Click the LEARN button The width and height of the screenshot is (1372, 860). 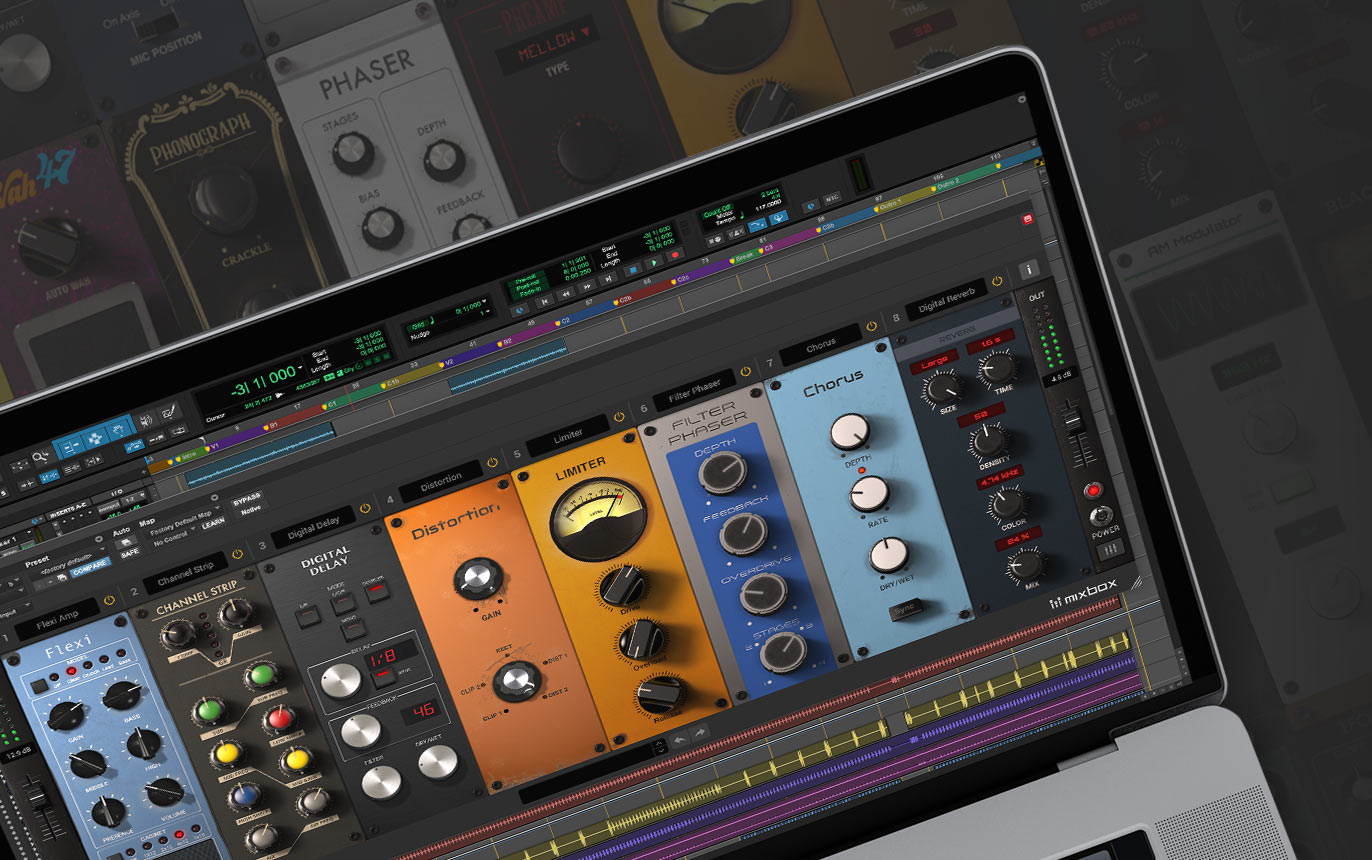click(213, 522)
